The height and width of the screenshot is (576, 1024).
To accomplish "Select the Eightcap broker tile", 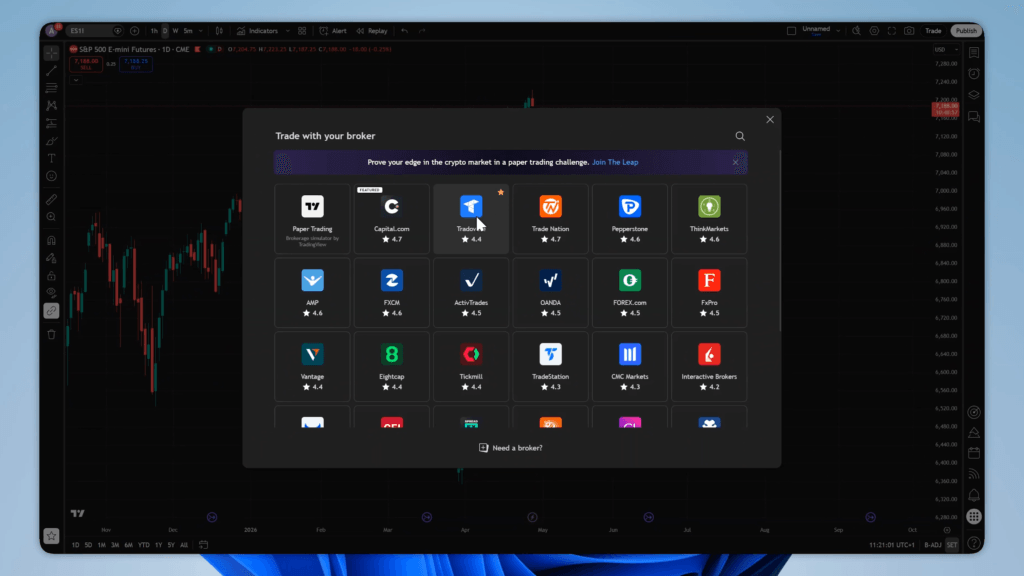I will click(392, 366).
